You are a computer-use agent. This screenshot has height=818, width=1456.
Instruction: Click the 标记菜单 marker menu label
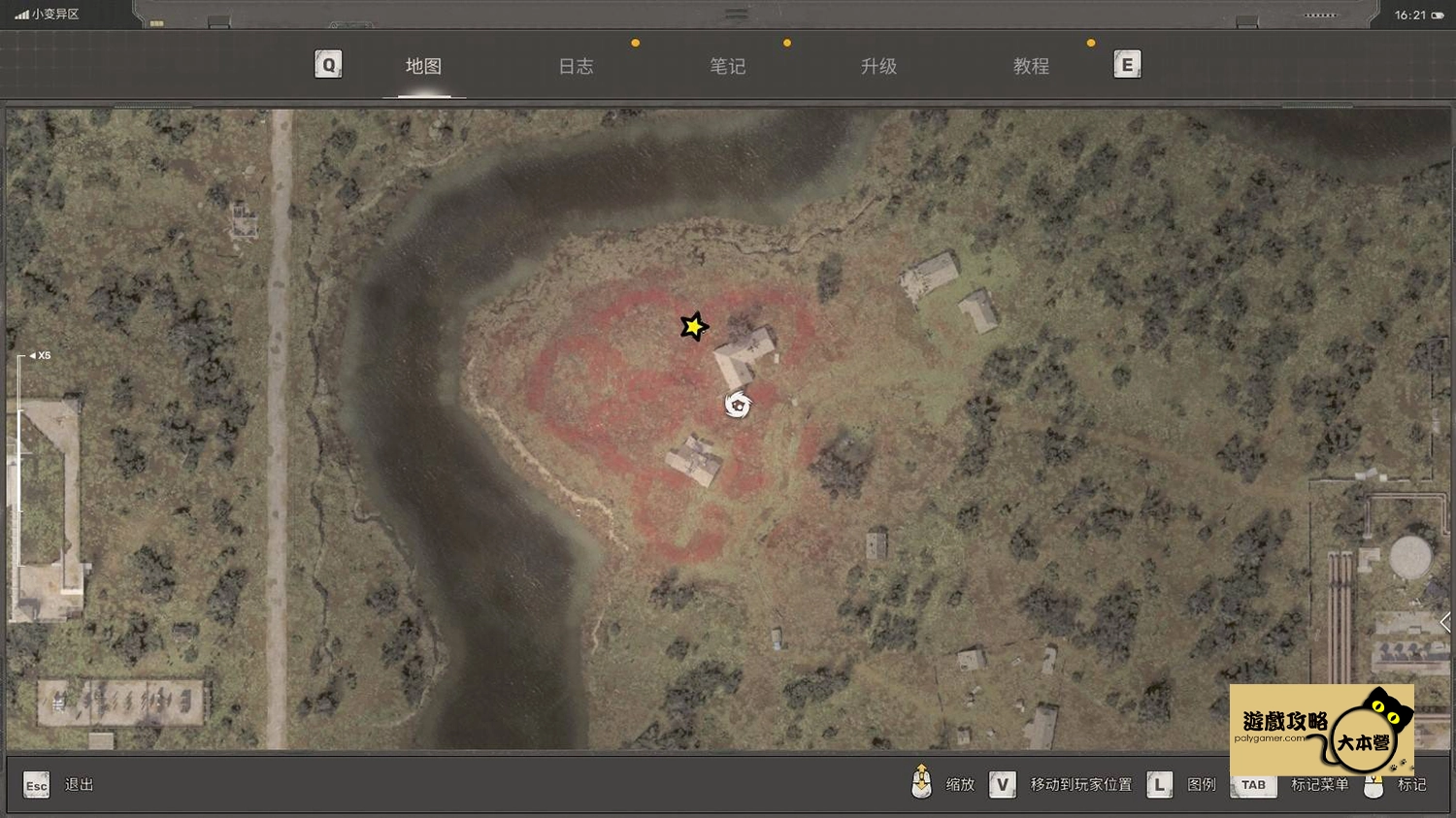click(x=1319, y=784)
